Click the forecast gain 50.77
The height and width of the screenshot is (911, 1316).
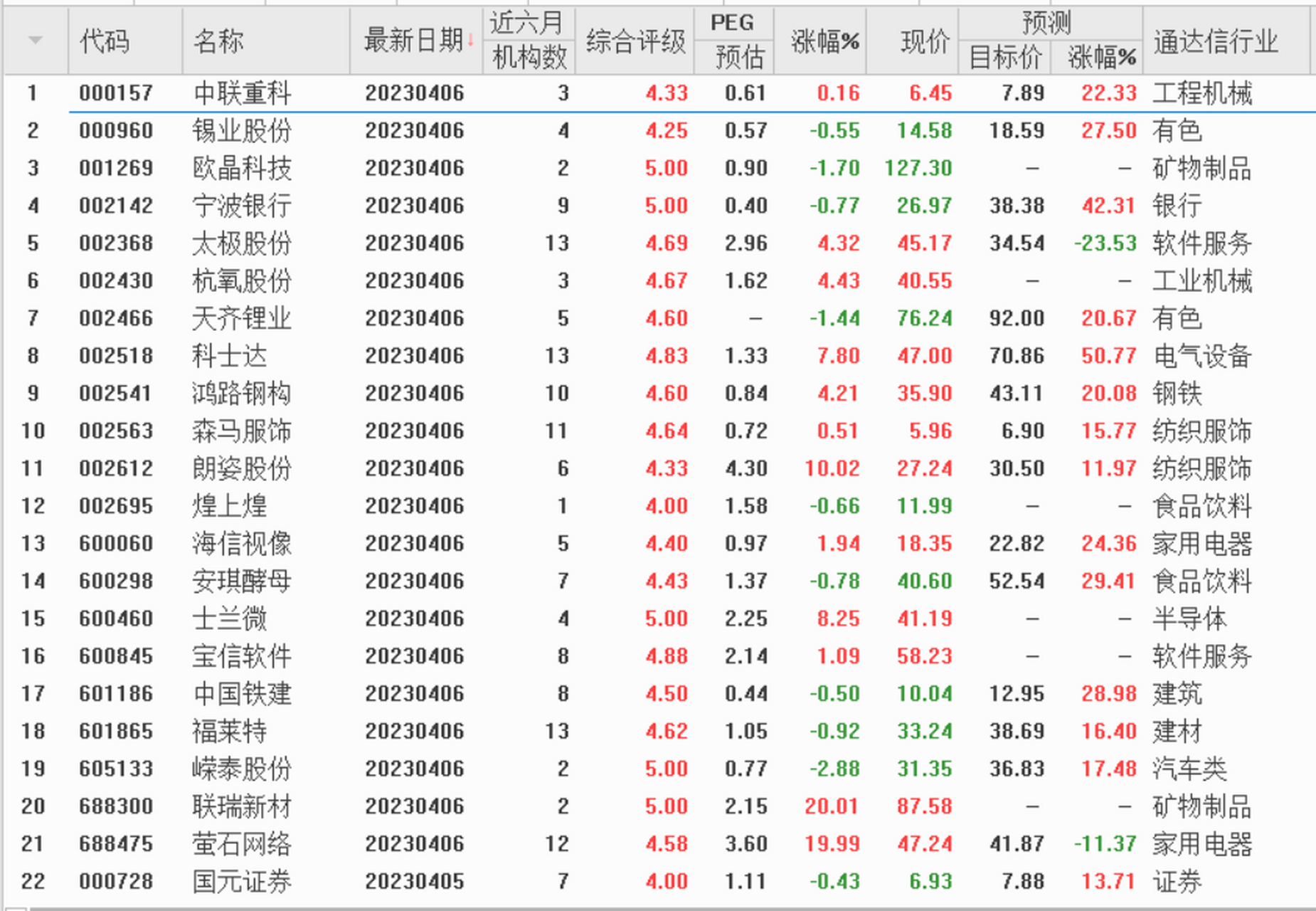point(1109,356)
